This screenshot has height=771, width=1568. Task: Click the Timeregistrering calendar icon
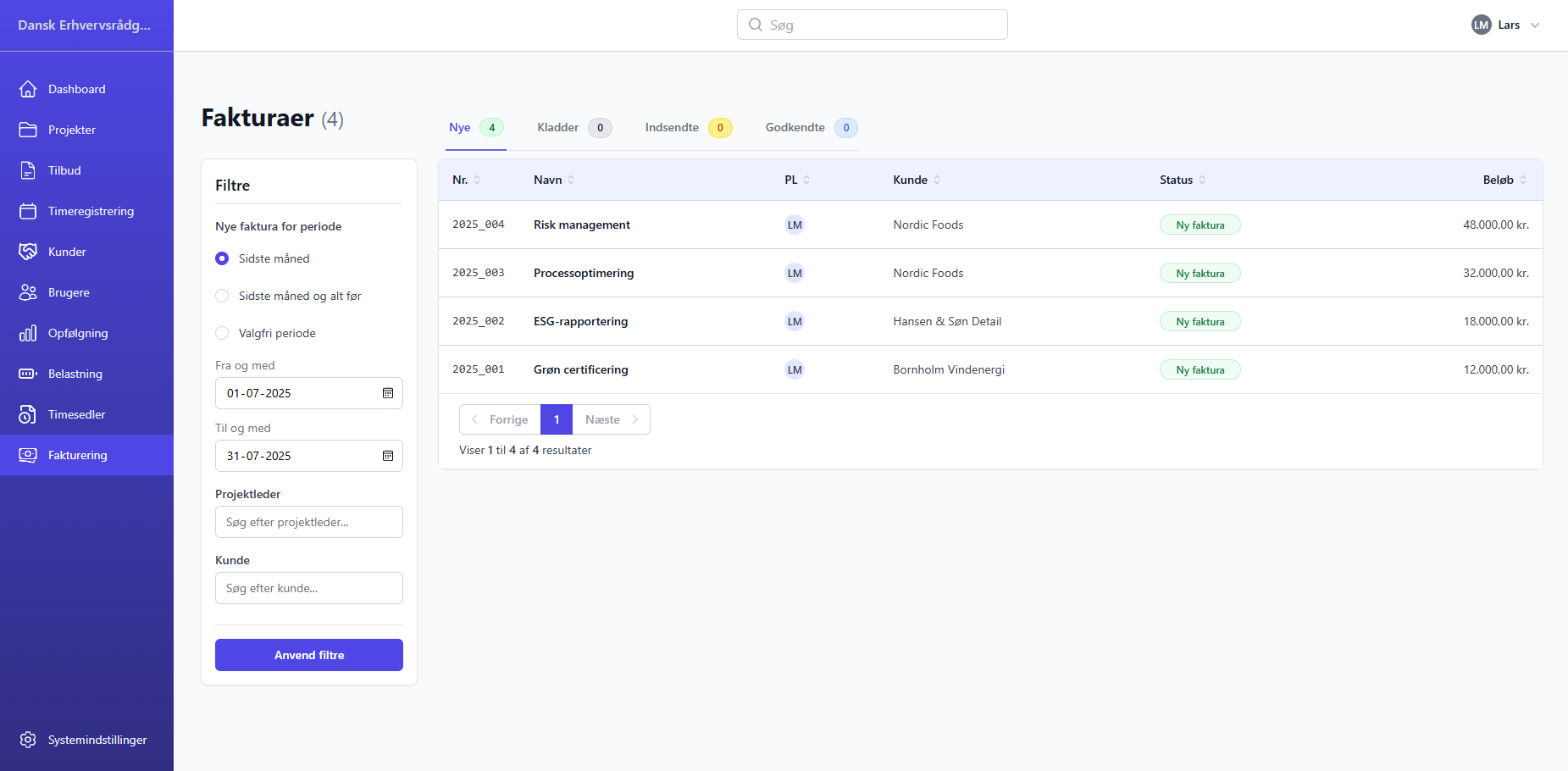tap(28, 211)
